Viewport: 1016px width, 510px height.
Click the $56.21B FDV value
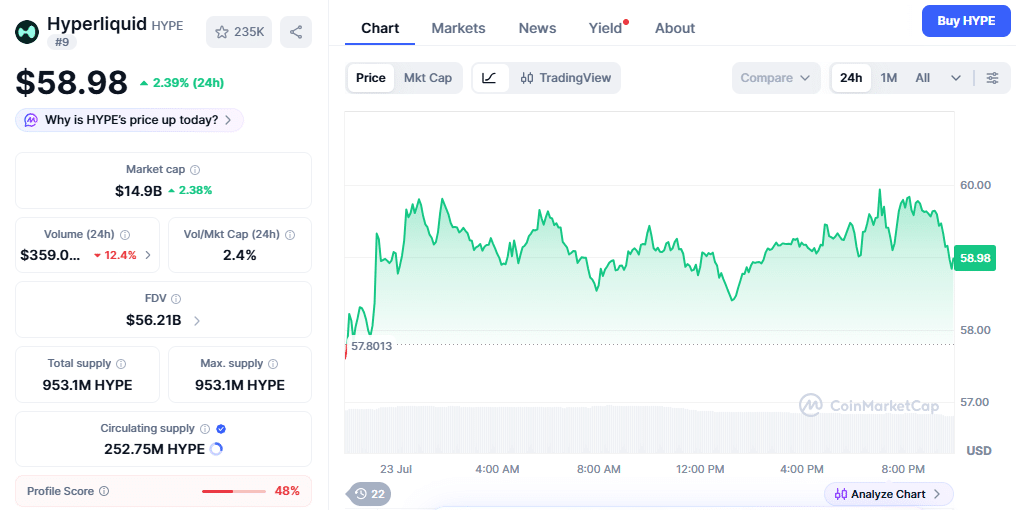point(154,320)
